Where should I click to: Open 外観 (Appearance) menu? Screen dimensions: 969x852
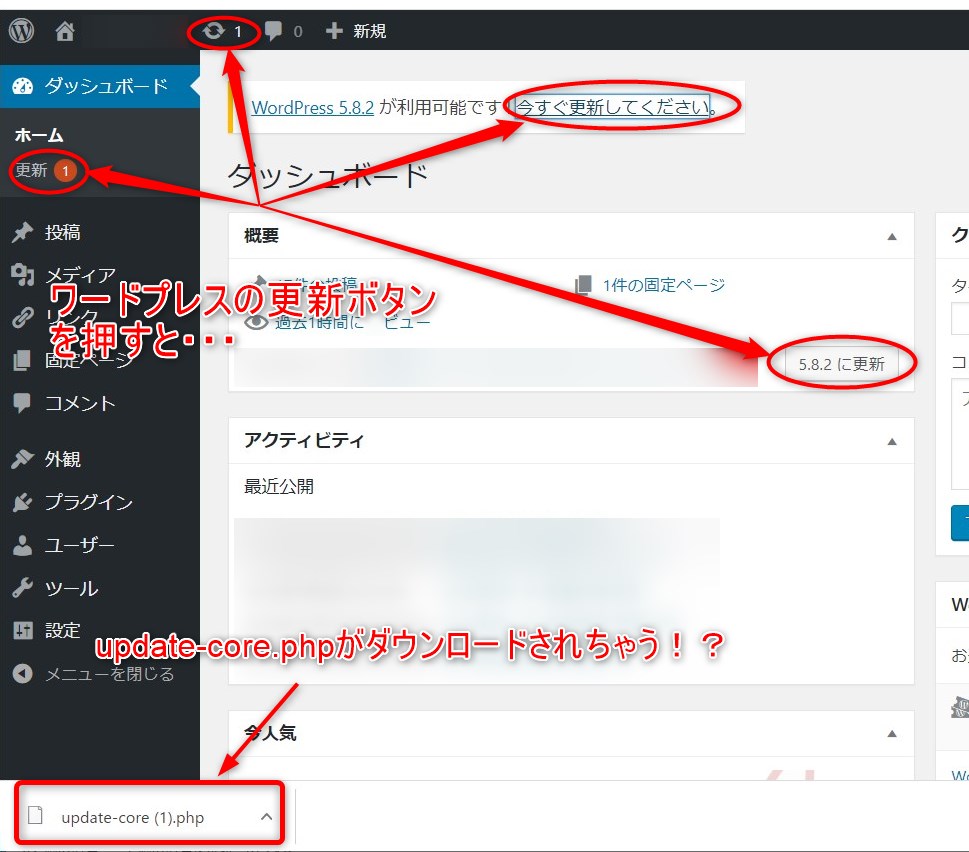(63, 459)
